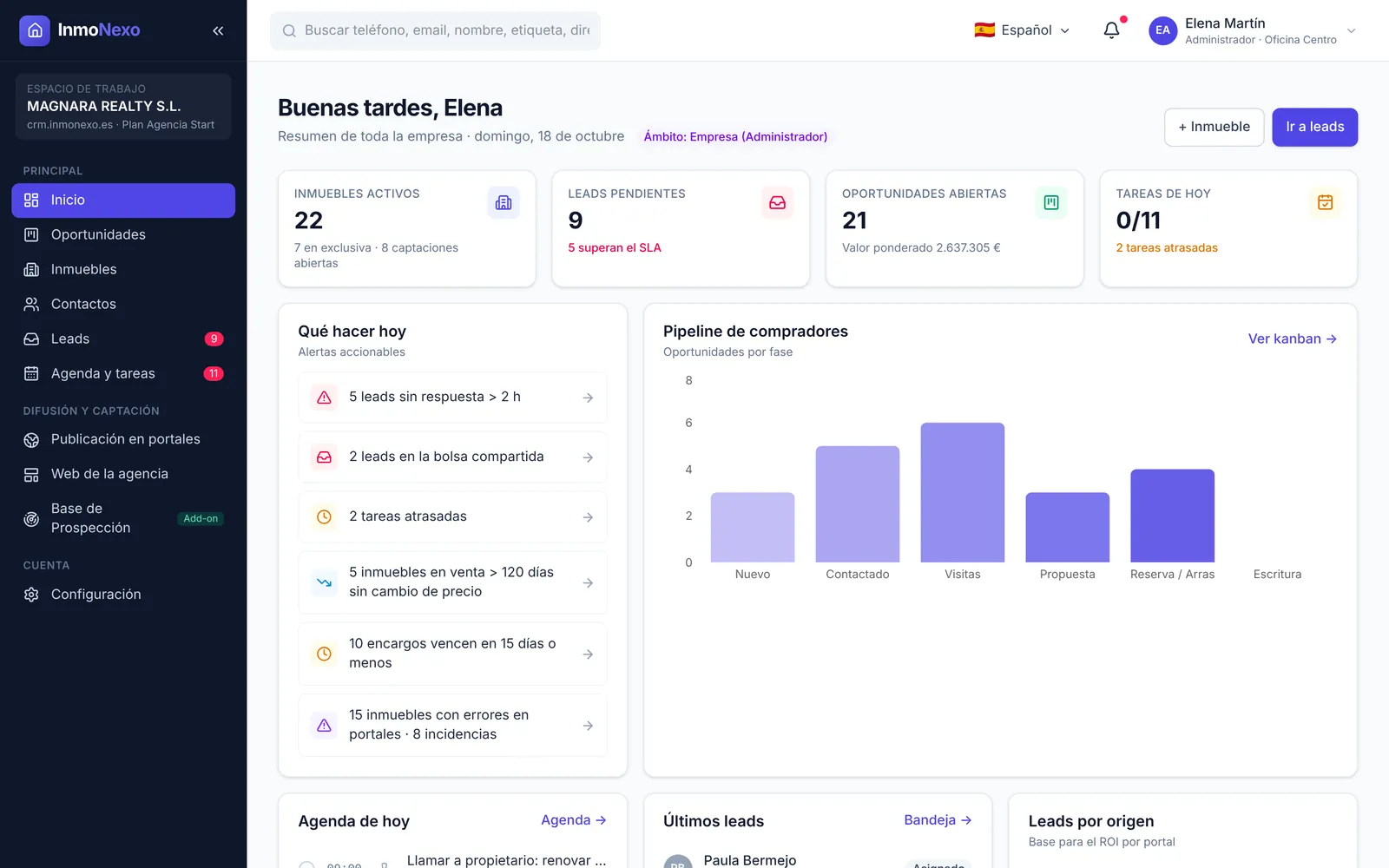Click the 5 superan el SLA text
The height and width of the screenshot is (868, 1389).
(x=614, y=248)
